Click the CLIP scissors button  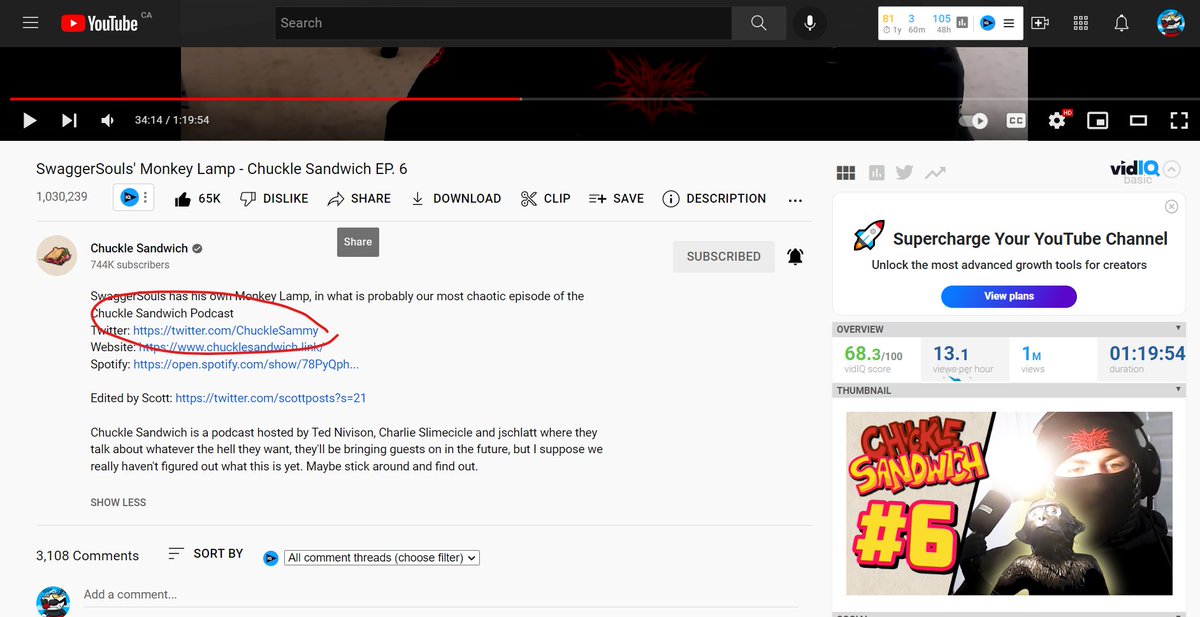[x=546, y=199]
